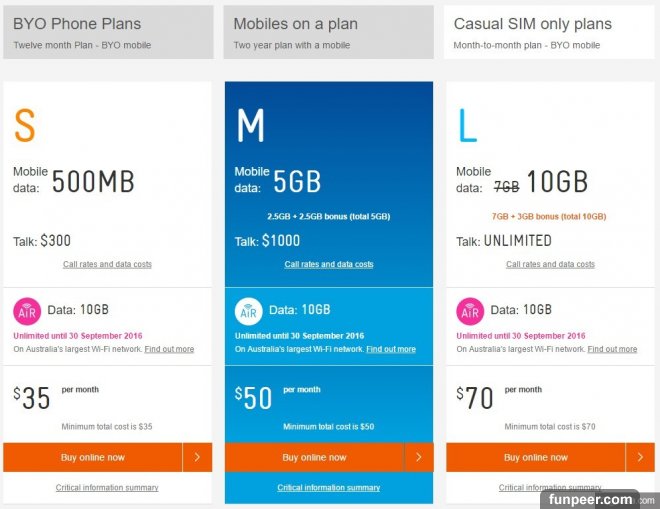This screenshot has height=509, width=660.
Task: Select the Casual SIM only plans tab
Action: tap(548, 32)
